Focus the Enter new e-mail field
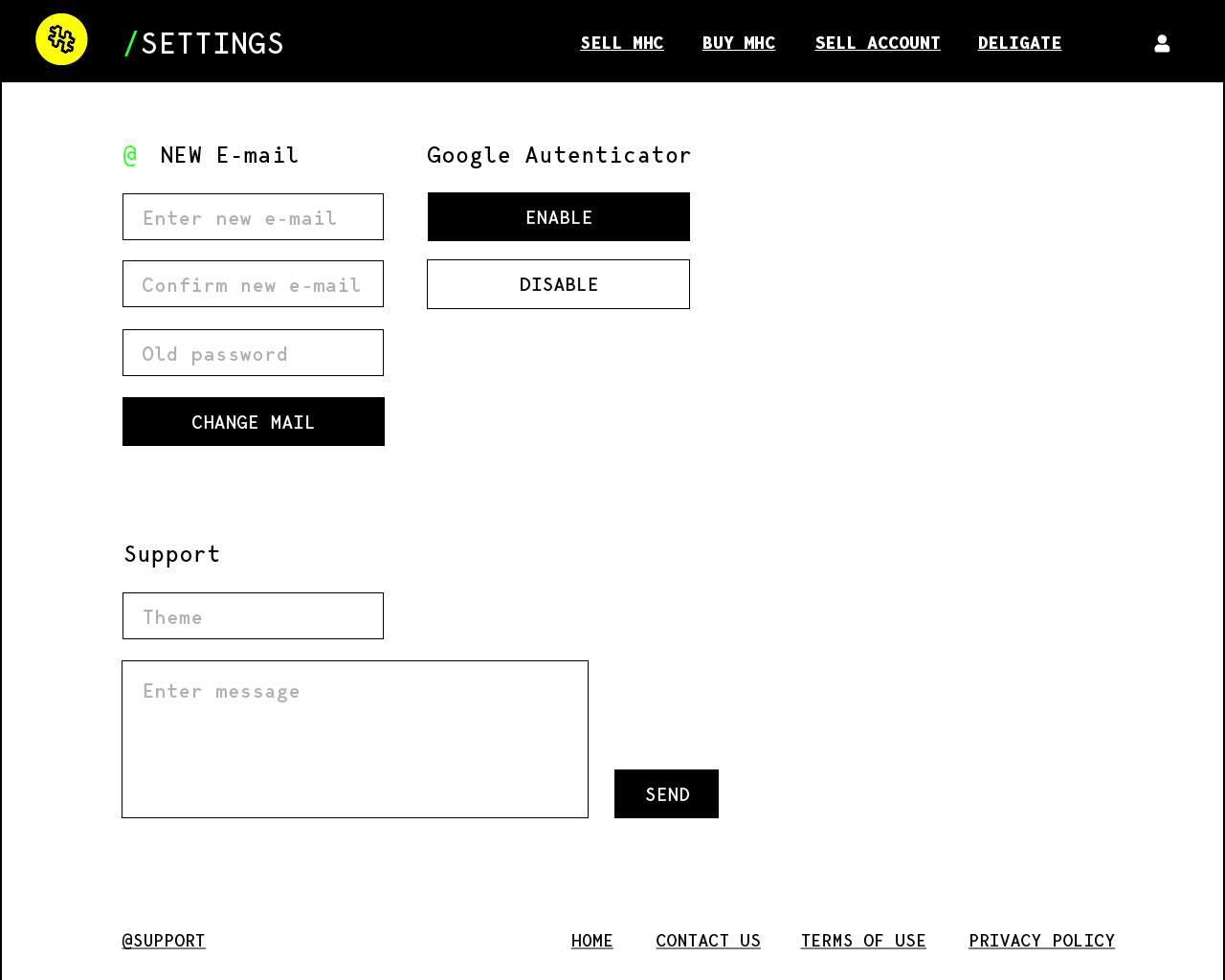The image size is (1225, 980). pos(253,217)
